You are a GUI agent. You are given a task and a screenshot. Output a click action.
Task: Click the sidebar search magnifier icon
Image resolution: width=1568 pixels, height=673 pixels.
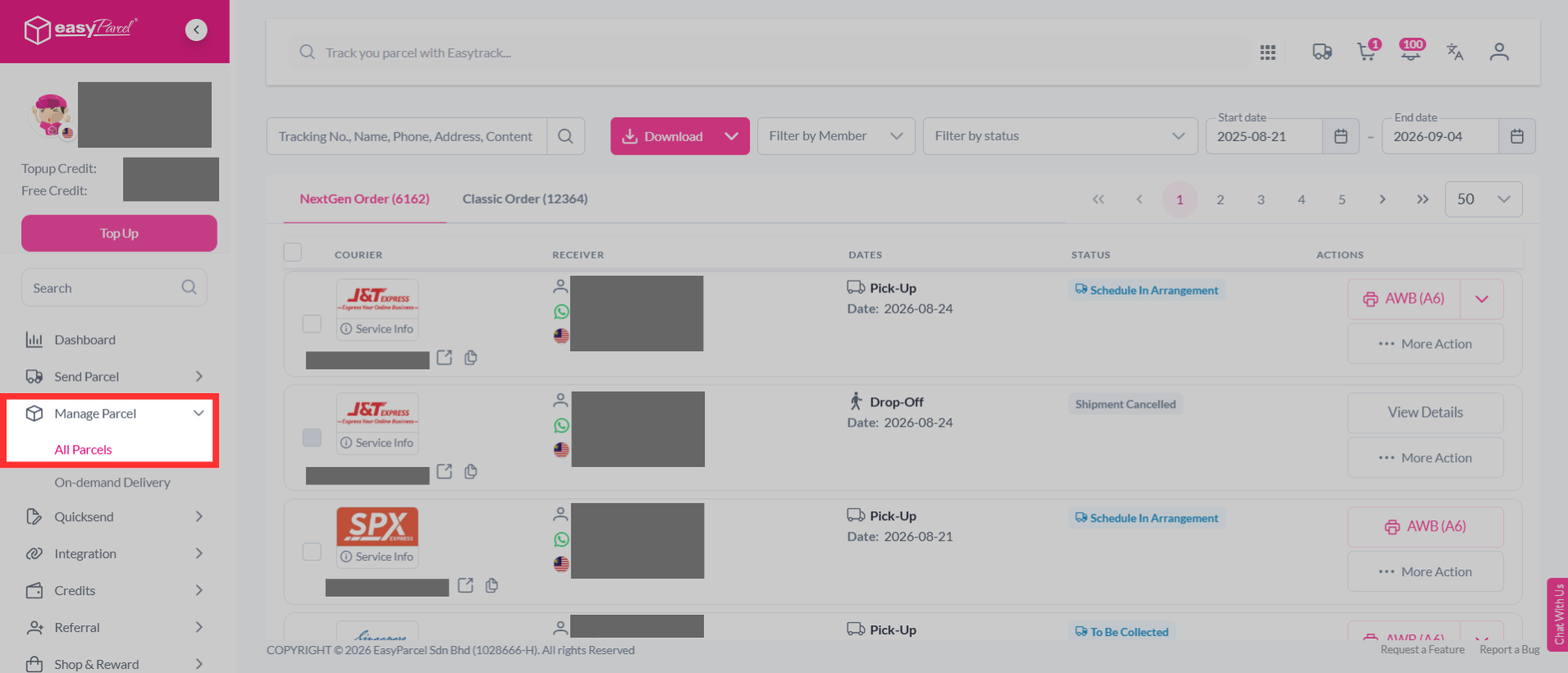pyautogui.click(x=189, y=287)
